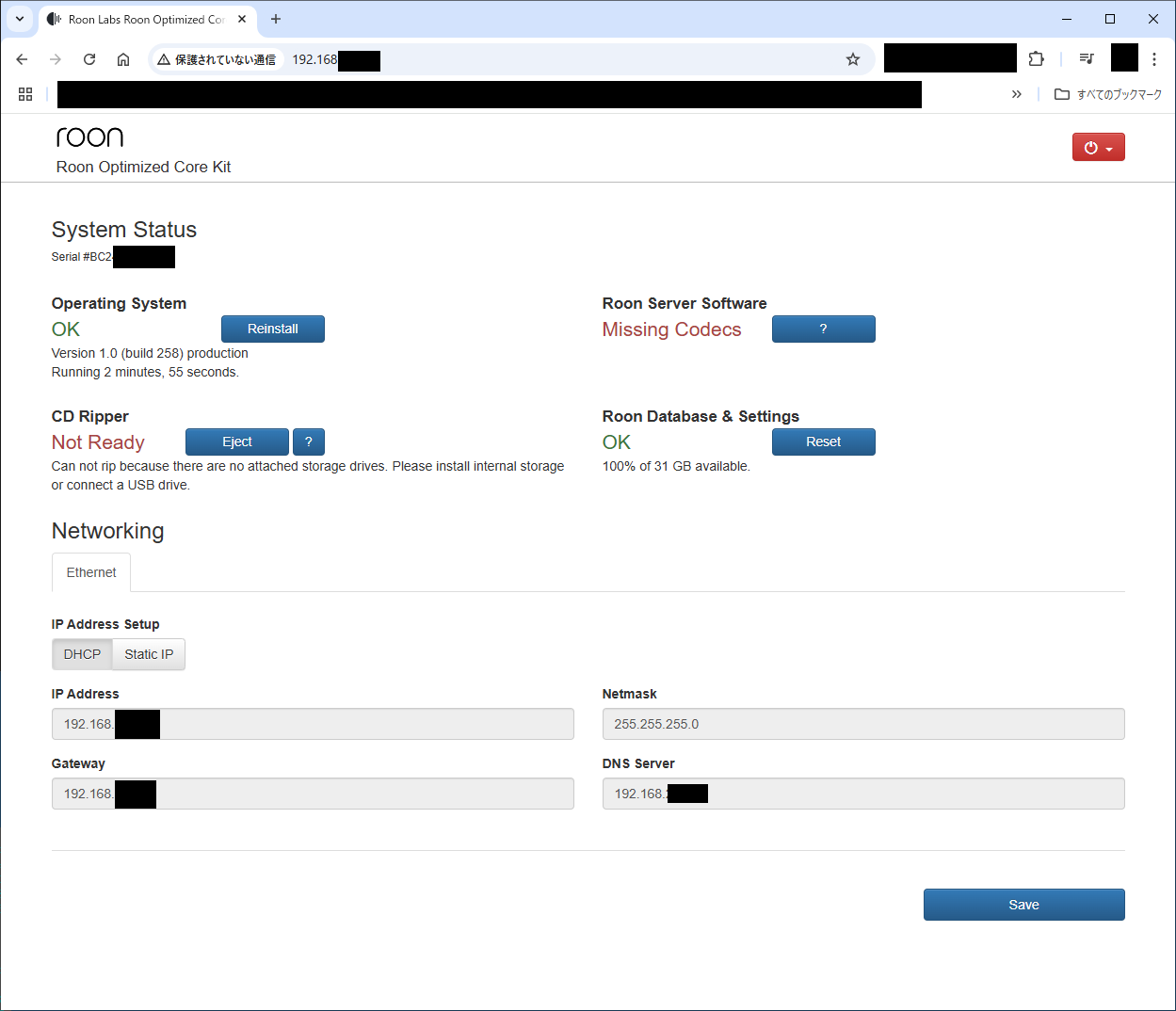
Task: Click the CD Ripper Eject button
Action: coord(237,441)
